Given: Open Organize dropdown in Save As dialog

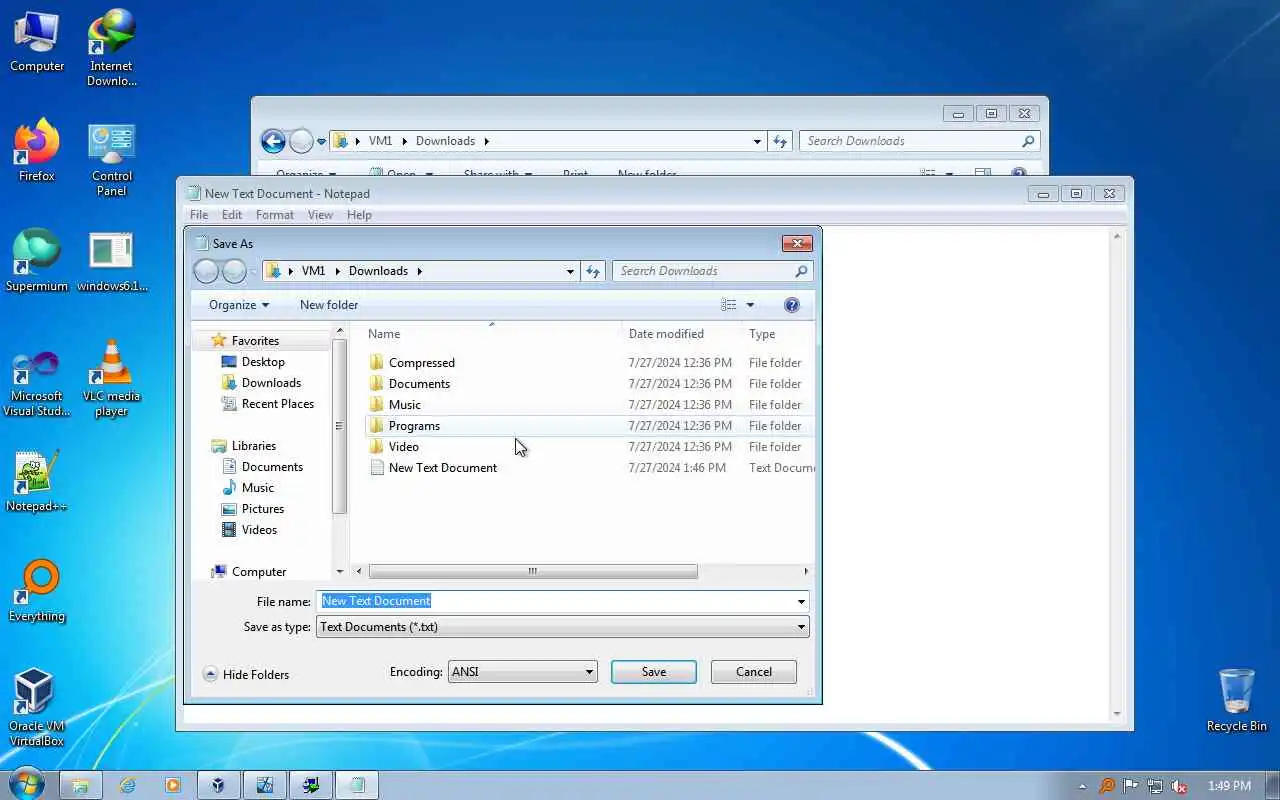Looking at the screenshot, I should click(239, 305).
